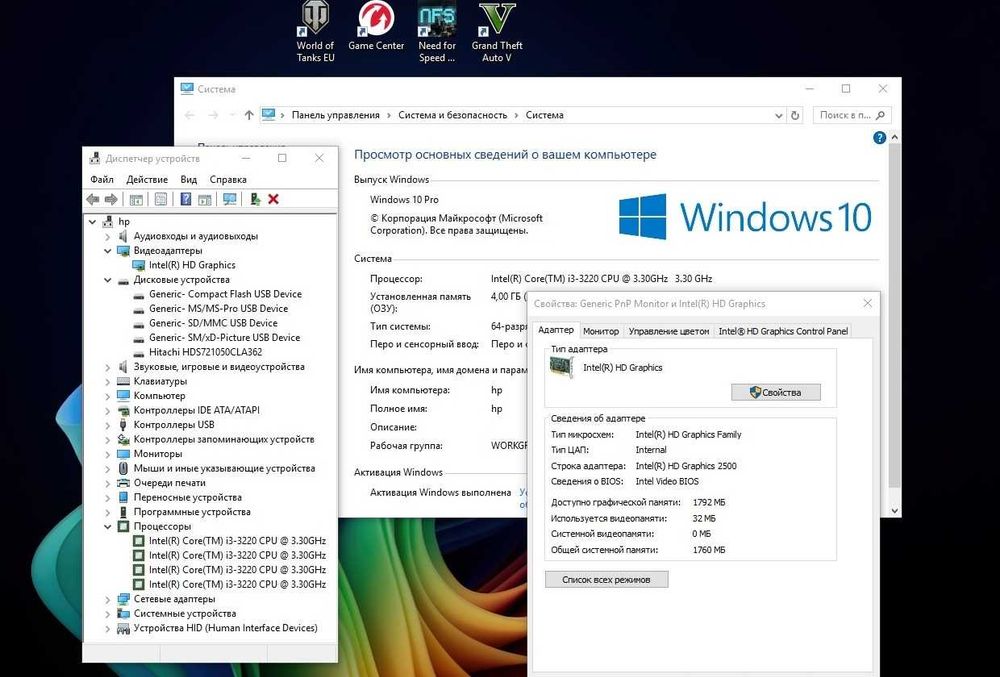
Task: Click the search magnifier icon in System window
Action: pyautogui.click(x=881, y=115)
